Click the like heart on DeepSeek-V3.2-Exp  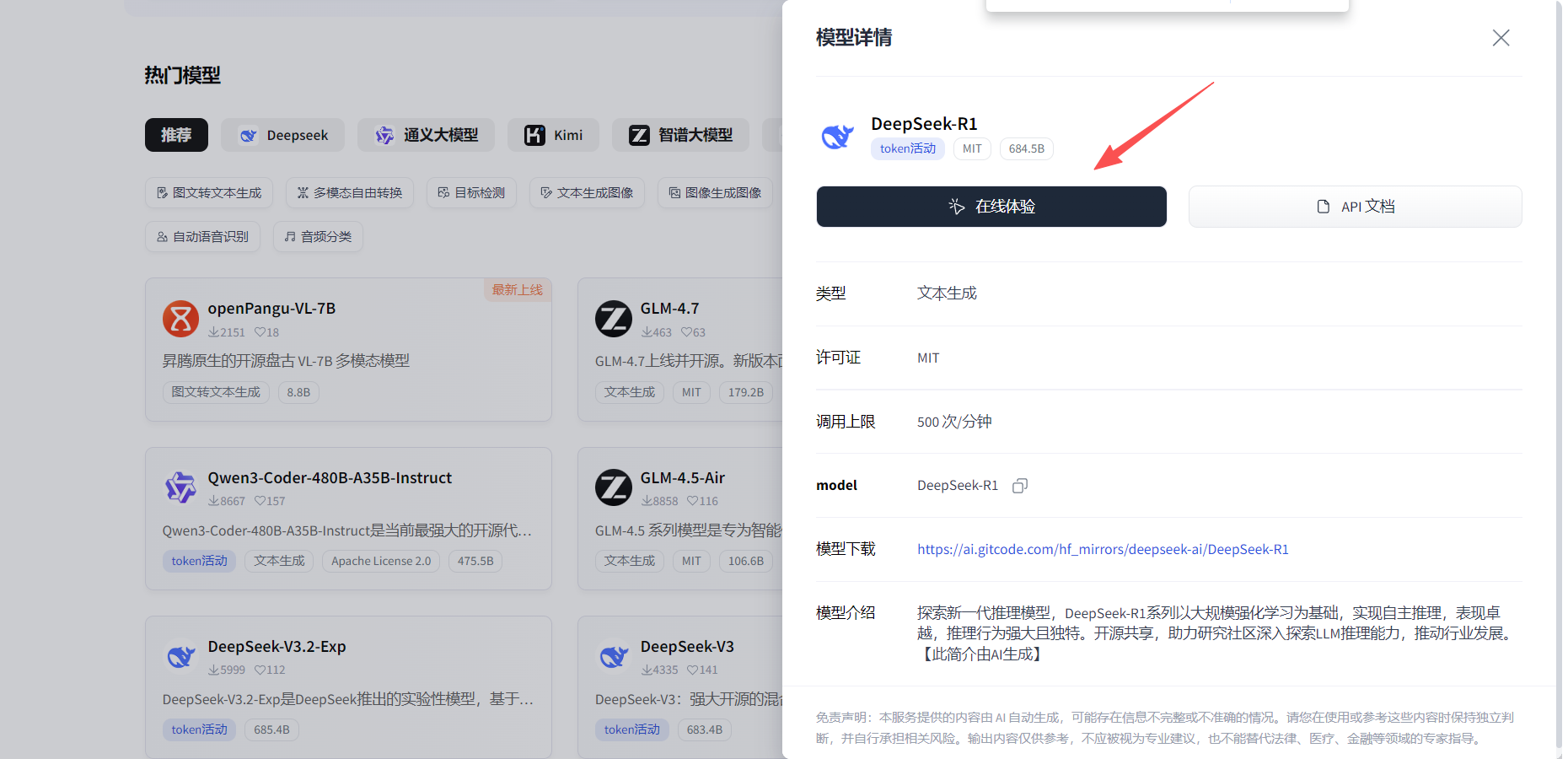260,670
